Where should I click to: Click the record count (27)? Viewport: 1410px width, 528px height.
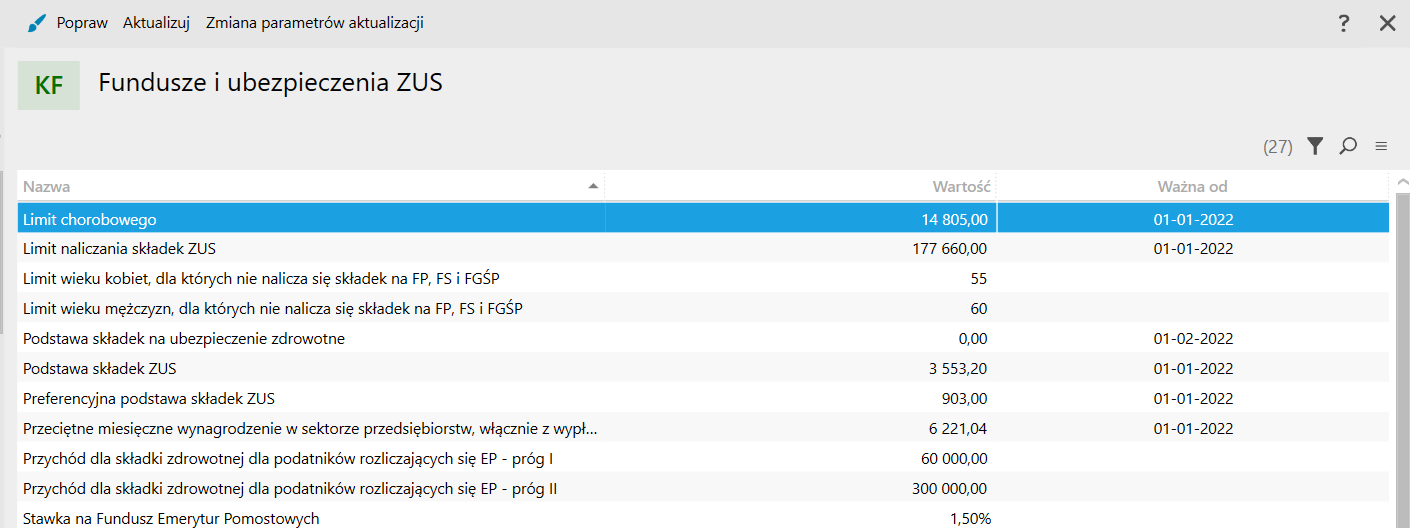pyautogui.click(x=1278, y=147)
